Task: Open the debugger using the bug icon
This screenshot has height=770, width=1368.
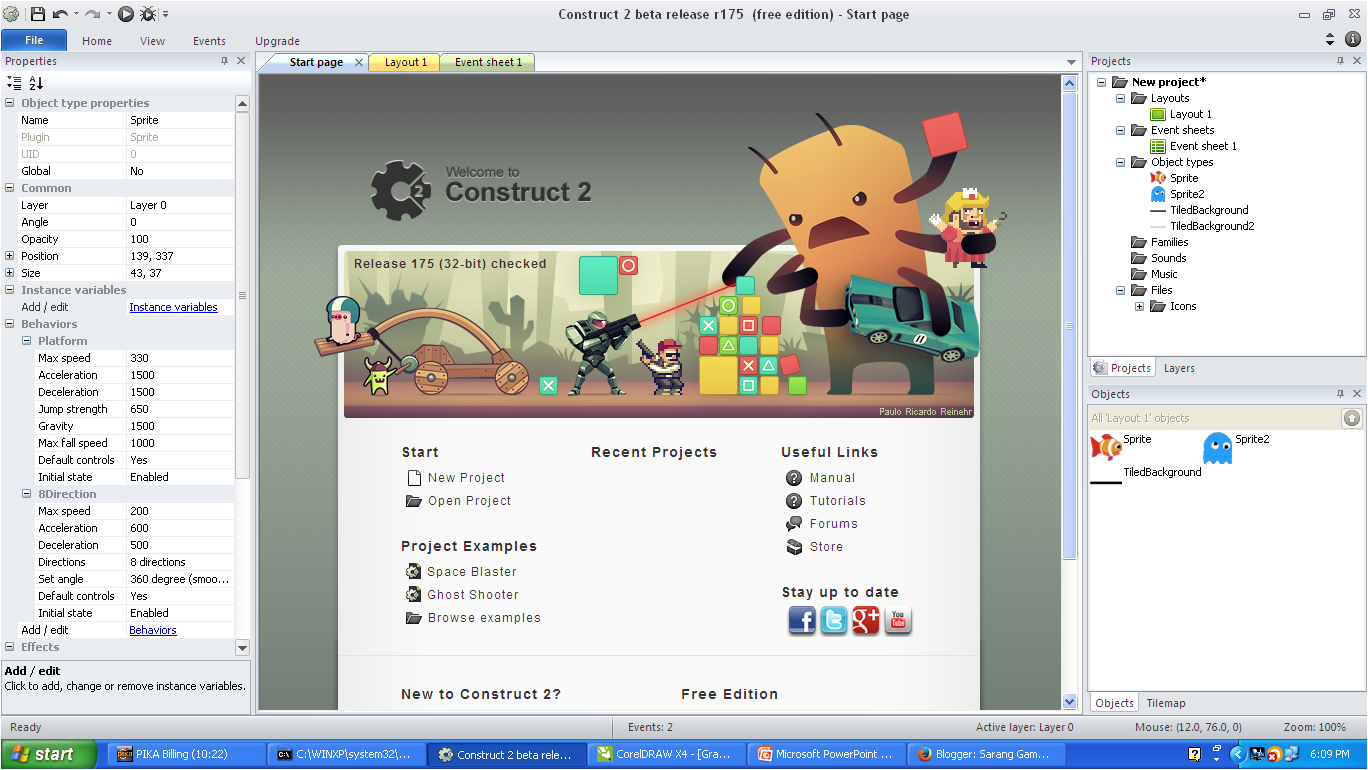Action: pyautogui.click(x=148, y=14)
